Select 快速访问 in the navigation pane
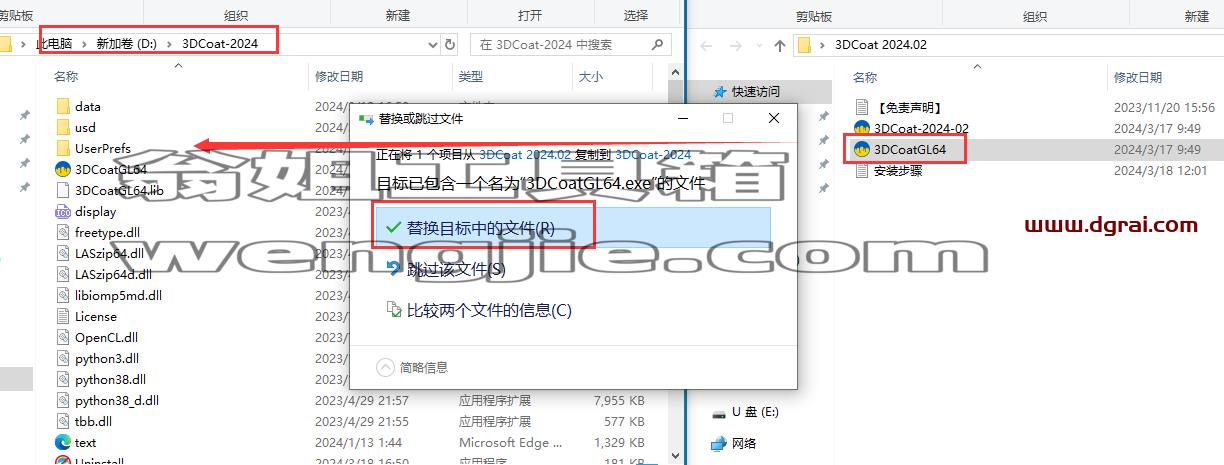The height and width of the screenshot is (465, 1224). pyautogui.click(x=755, y=91)
